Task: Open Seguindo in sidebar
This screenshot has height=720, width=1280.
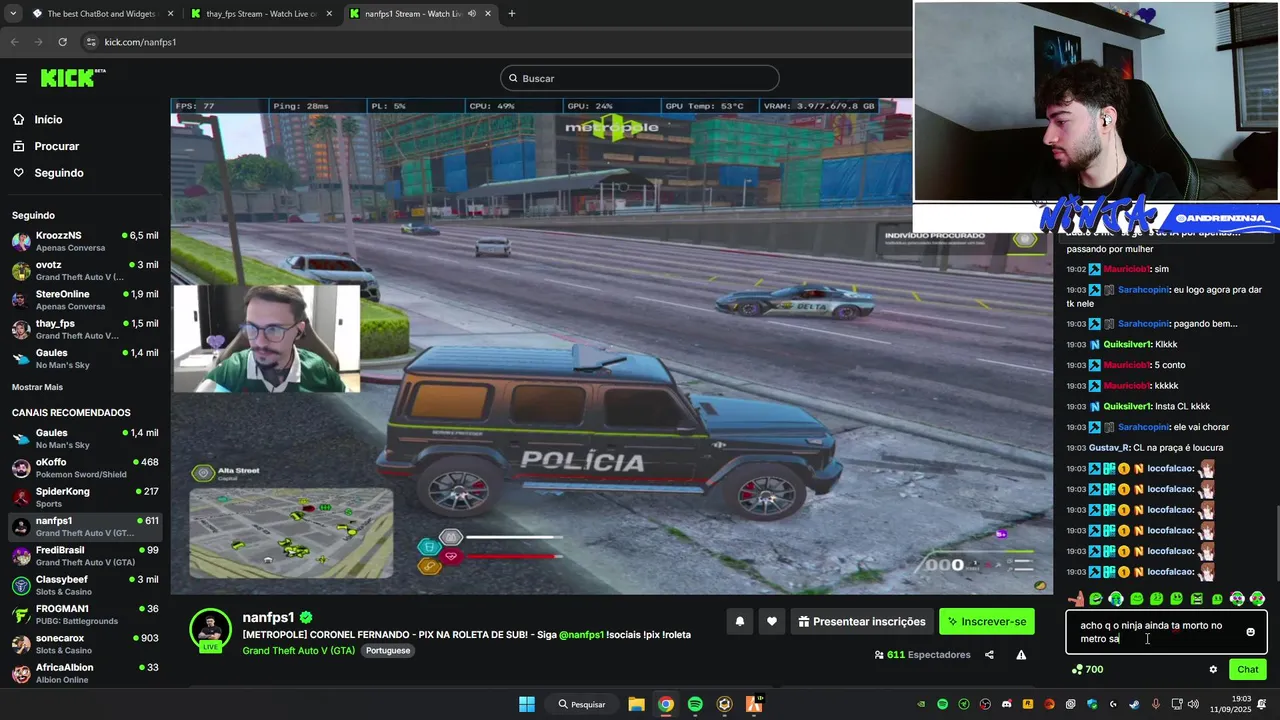Action: pos(58,173)
